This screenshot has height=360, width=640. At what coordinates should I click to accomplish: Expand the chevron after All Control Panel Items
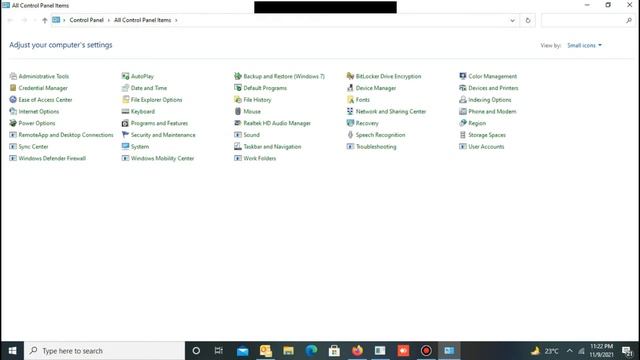[x=176, y=20]
